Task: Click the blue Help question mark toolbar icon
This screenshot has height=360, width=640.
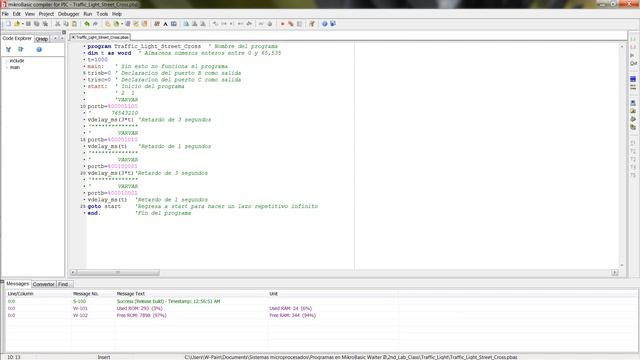Action: click(x=324, y=24)
